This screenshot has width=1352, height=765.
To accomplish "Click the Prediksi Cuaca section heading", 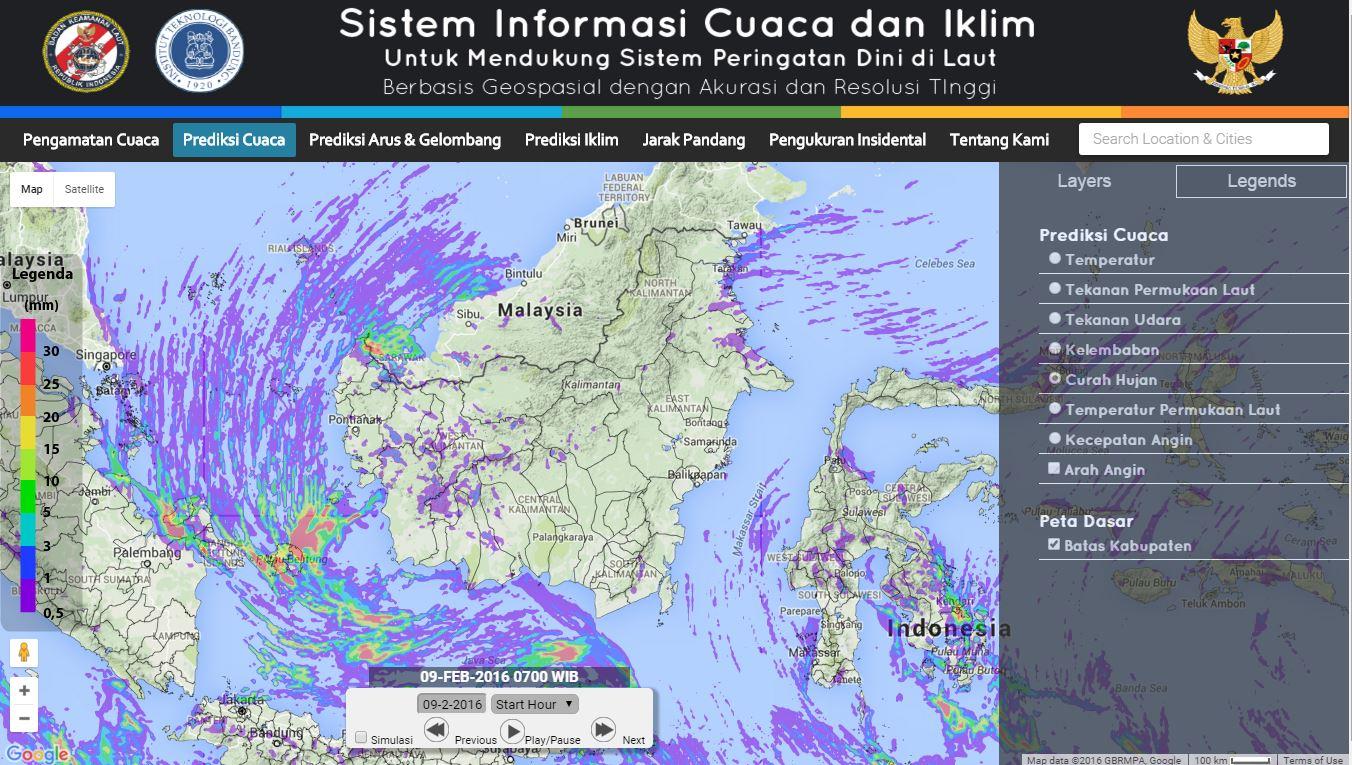I will pyautogui.click(x=1104, y=235).
